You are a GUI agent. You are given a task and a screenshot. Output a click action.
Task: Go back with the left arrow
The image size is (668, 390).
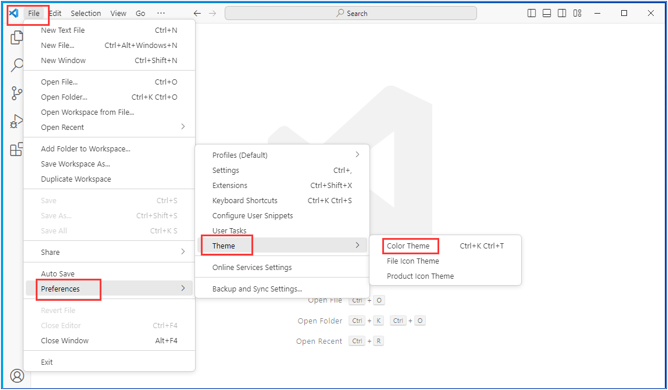[x=197, y=13]
